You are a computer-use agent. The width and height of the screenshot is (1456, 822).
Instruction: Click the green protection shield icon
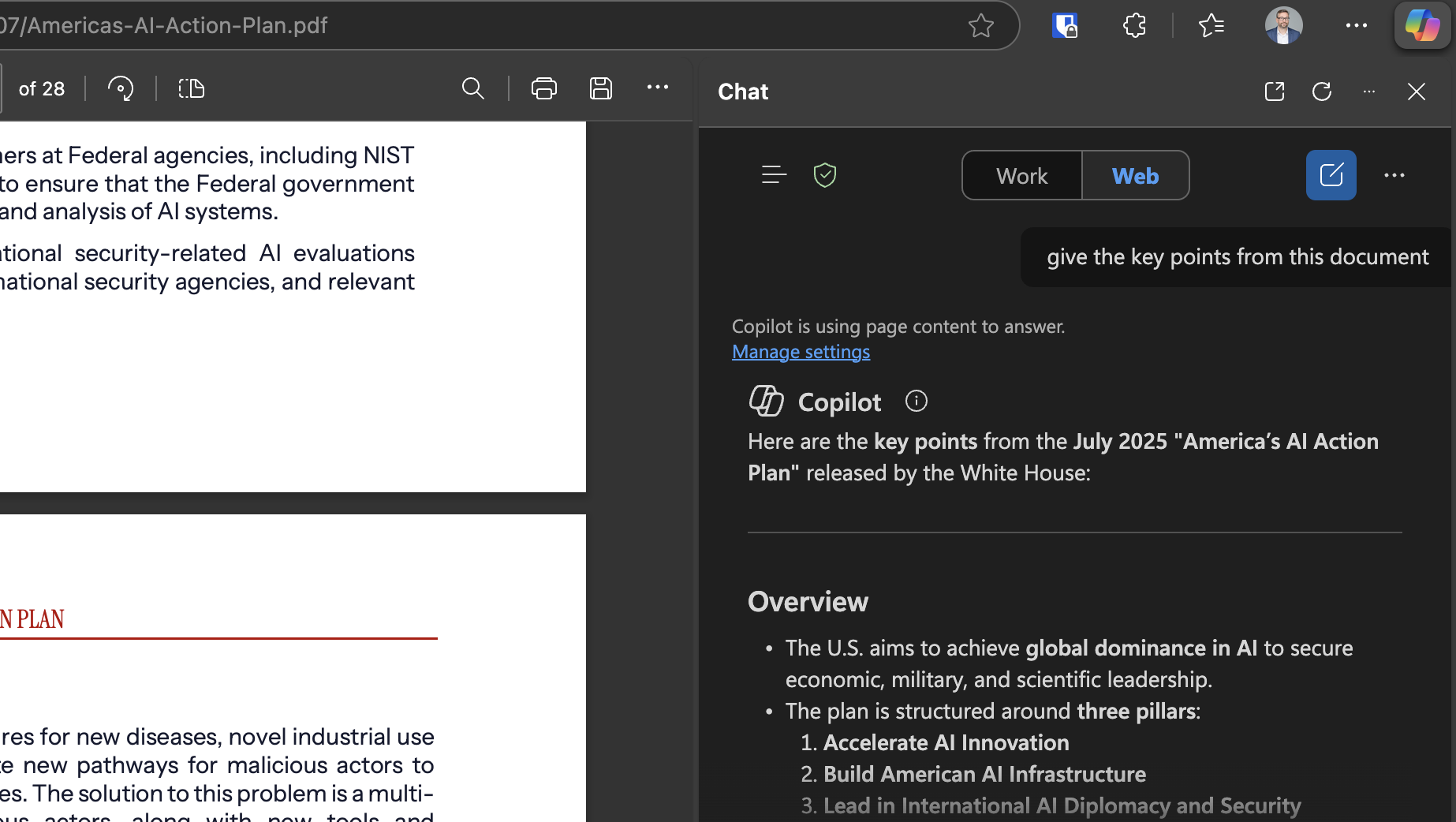[825, 174]
